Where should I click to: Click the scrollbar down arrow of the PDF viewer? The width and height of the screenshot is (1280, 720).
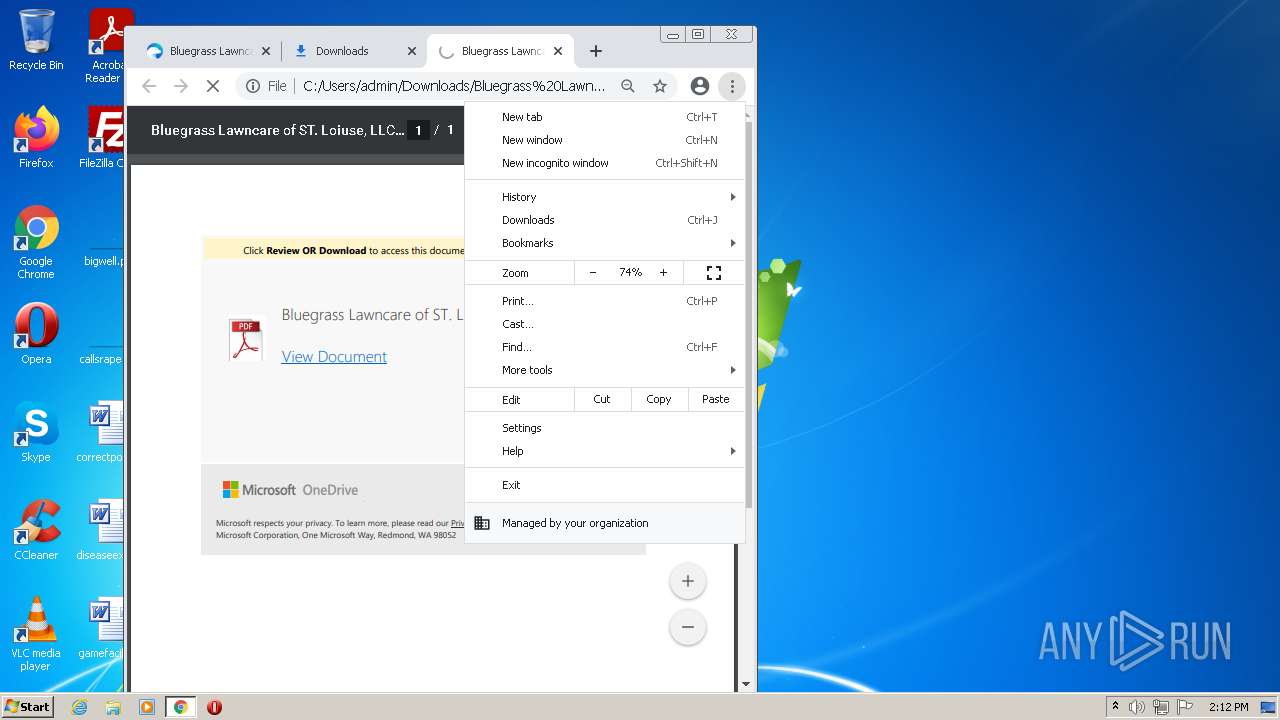746,685
